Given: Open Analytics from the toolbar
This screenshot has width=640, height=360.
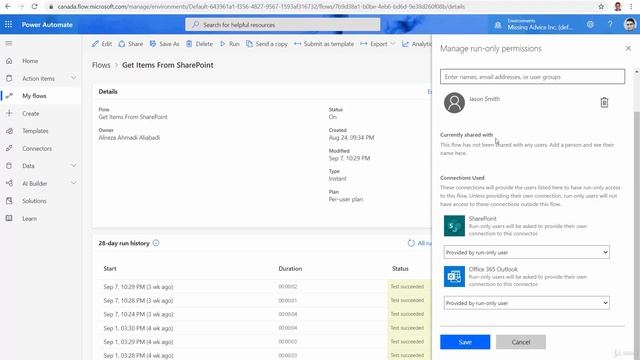Looking at the screenshot, I should pos(416,44).
